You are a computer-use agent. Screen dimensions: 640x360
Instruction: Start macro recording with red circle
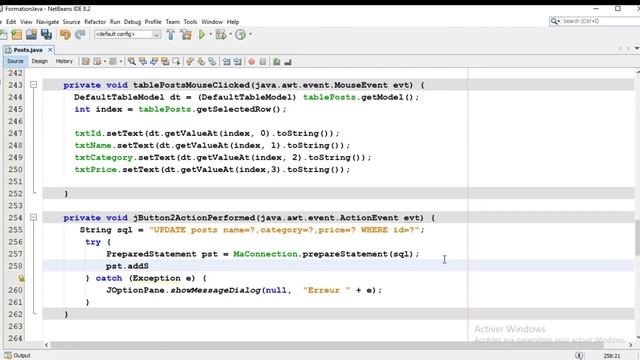(x=252, y=62)
